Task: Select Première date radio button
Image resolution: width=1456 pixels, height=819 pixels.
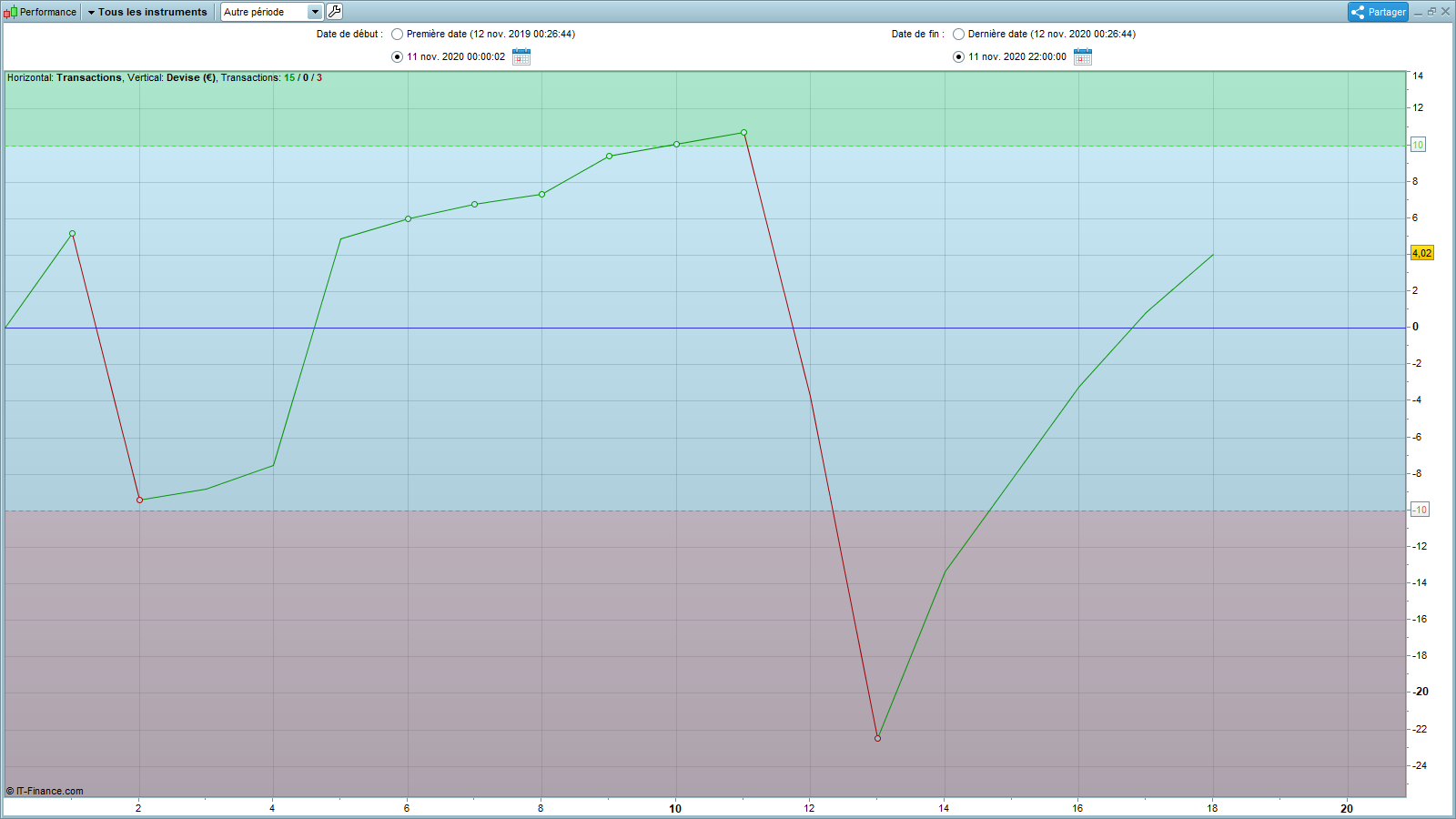Action: tap(398, 35)
